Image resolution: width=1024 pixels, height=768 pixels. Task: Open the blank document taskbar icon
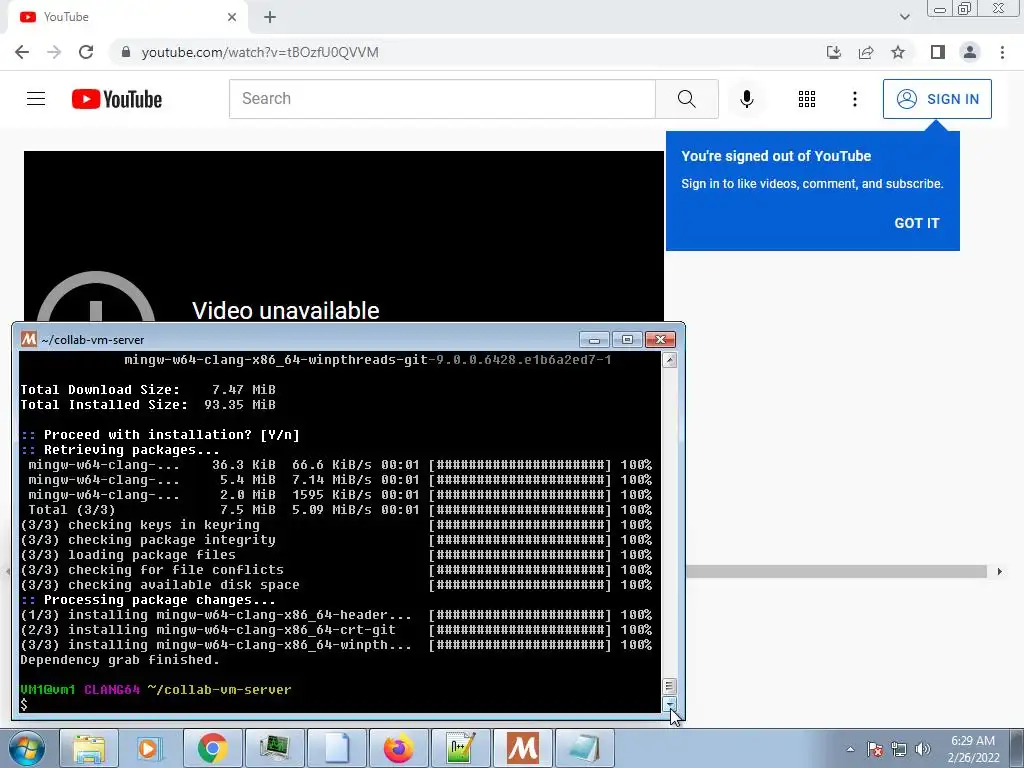pos(337,748)
